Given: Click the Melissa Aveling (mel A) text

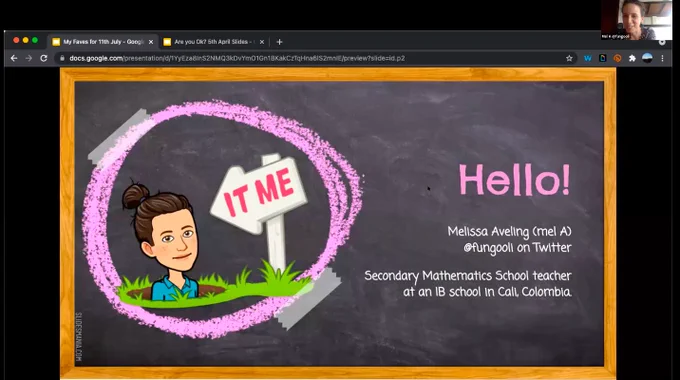Looking at the screenshot, I should pos(510,231).
